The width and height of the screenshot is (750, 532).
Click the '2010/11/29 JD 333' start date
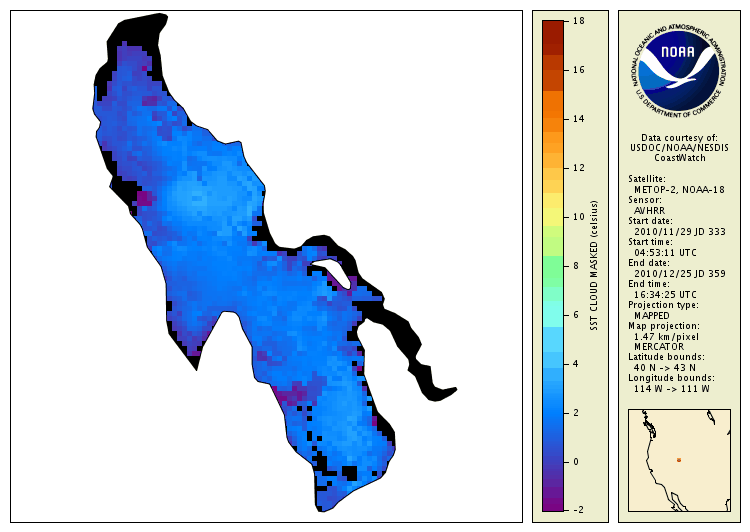[680, 232]
